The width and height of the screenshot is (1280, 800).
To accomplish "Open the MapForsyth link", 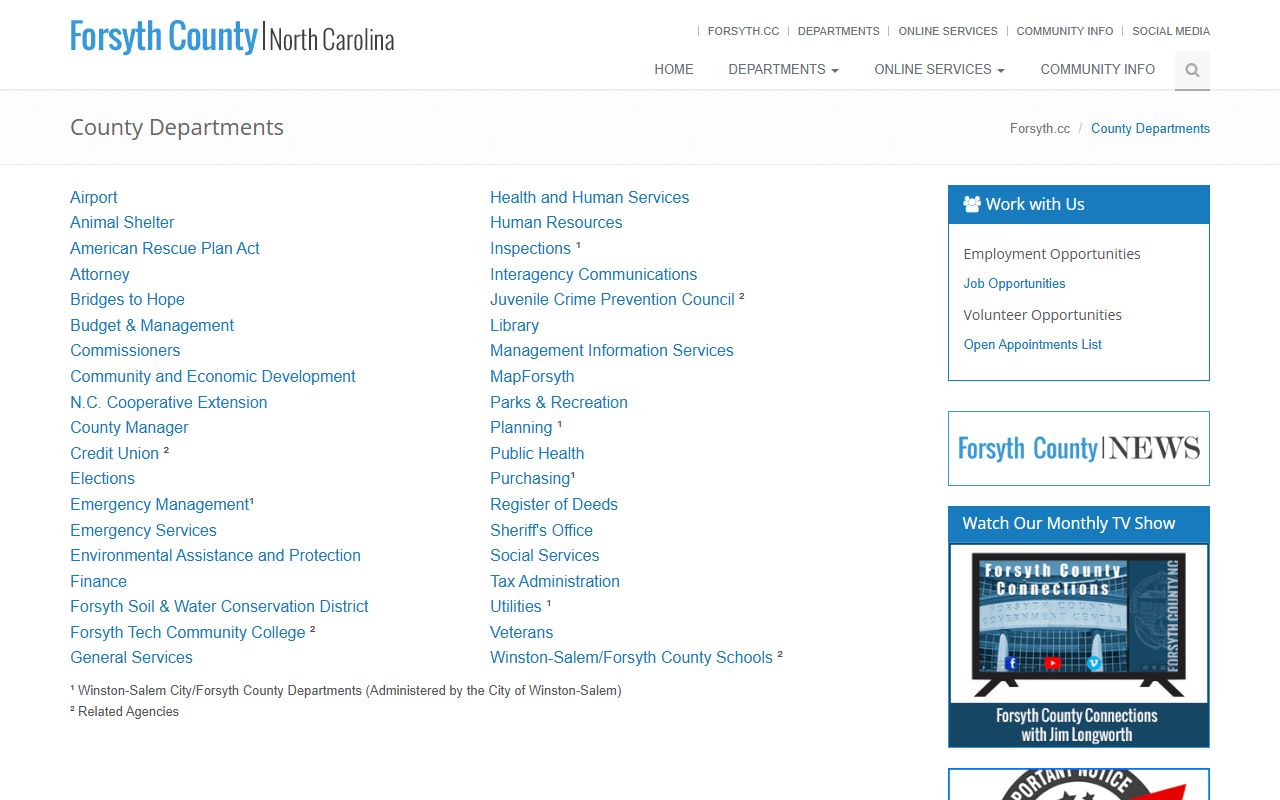I will tap(532, 376).
